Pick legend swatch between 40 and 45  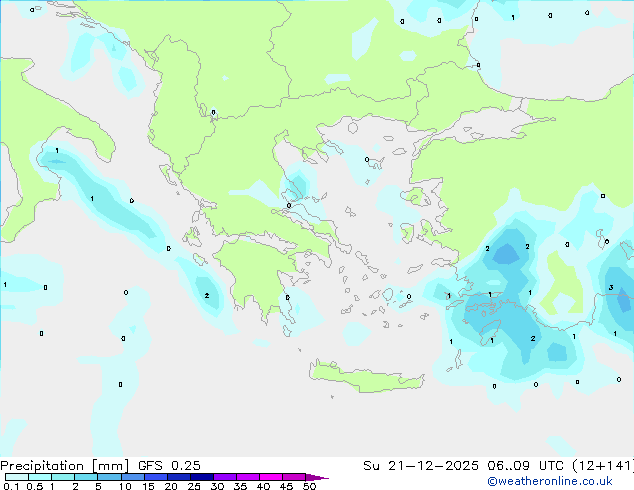click(x=271, y=477)
